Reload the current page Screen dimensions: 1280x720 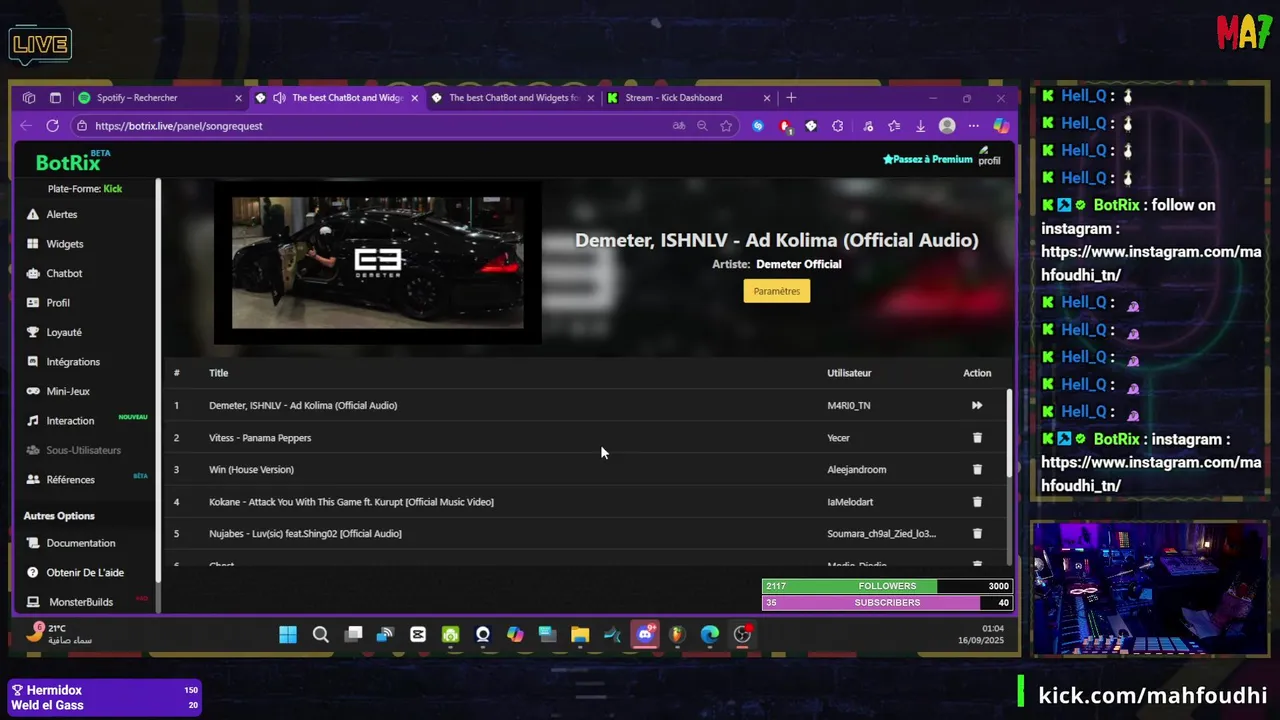tap(52, 126)
